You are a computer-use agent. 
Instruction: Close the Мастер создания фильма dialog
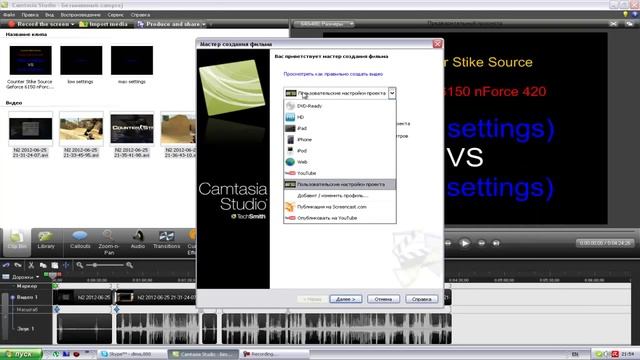point(437,44)
